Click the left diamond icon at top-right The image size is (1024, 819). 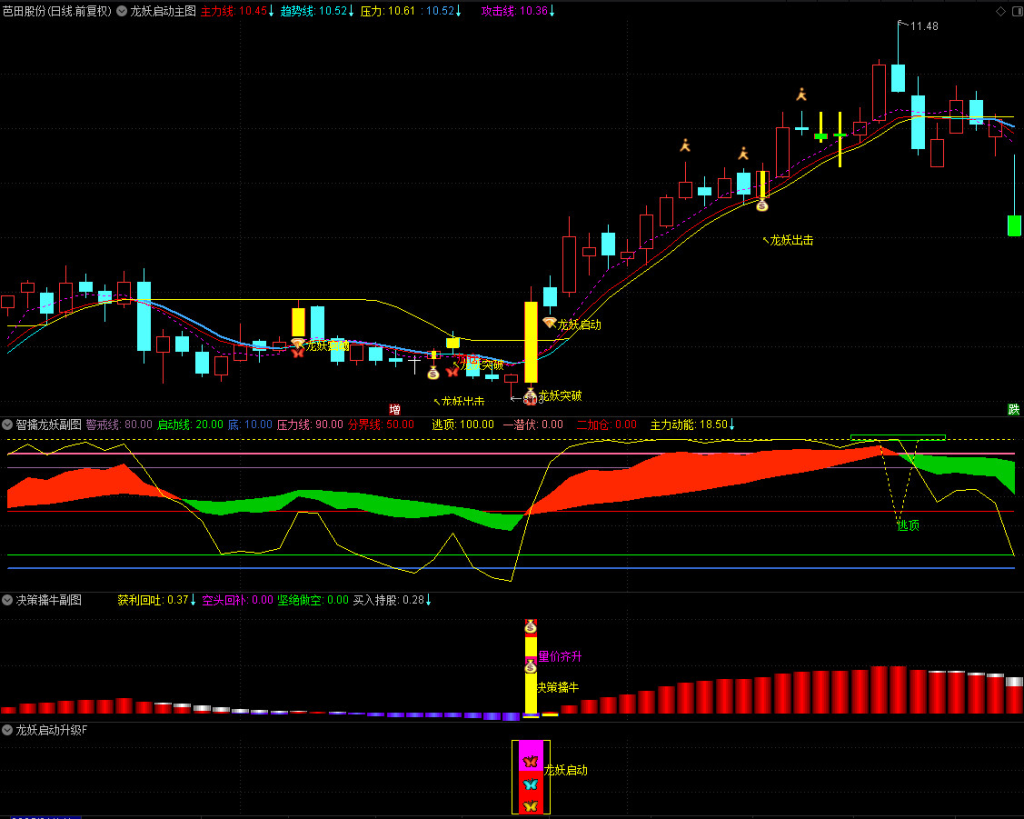click(x=1000, y=11)
